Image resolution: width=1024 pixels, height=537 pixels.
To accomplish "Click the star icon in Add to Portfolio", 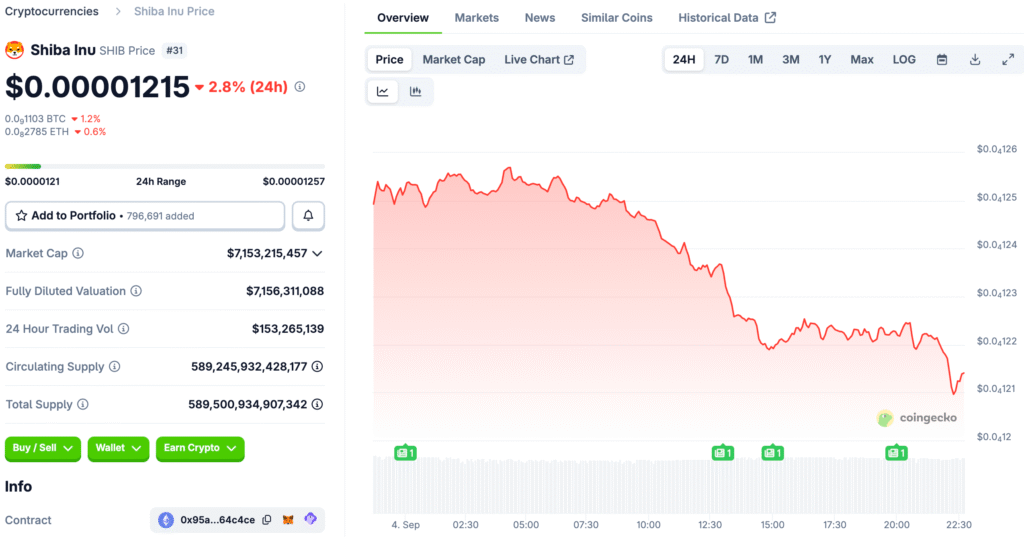I will click(x=21, y=216).
